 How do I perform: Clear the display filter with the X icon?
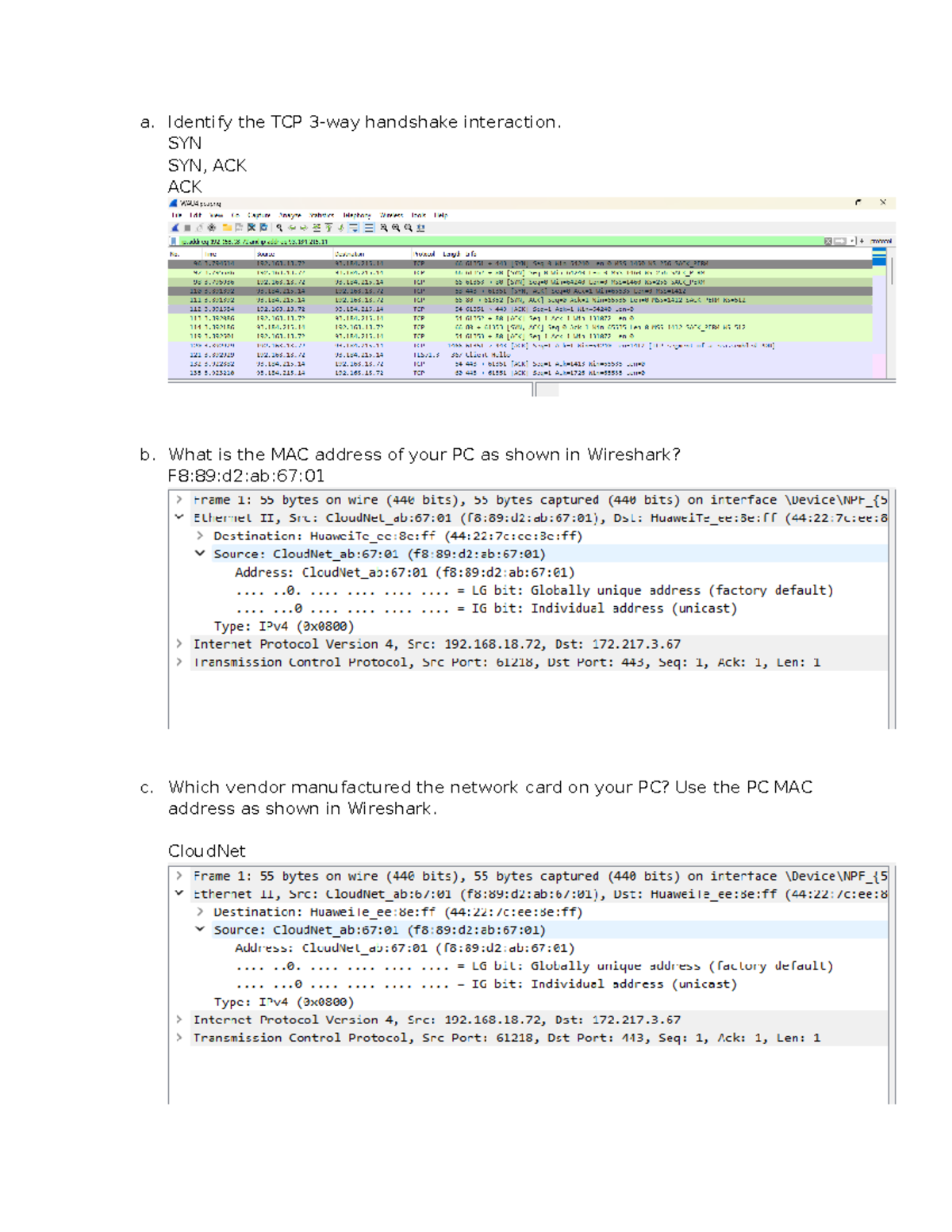(828, 241)
